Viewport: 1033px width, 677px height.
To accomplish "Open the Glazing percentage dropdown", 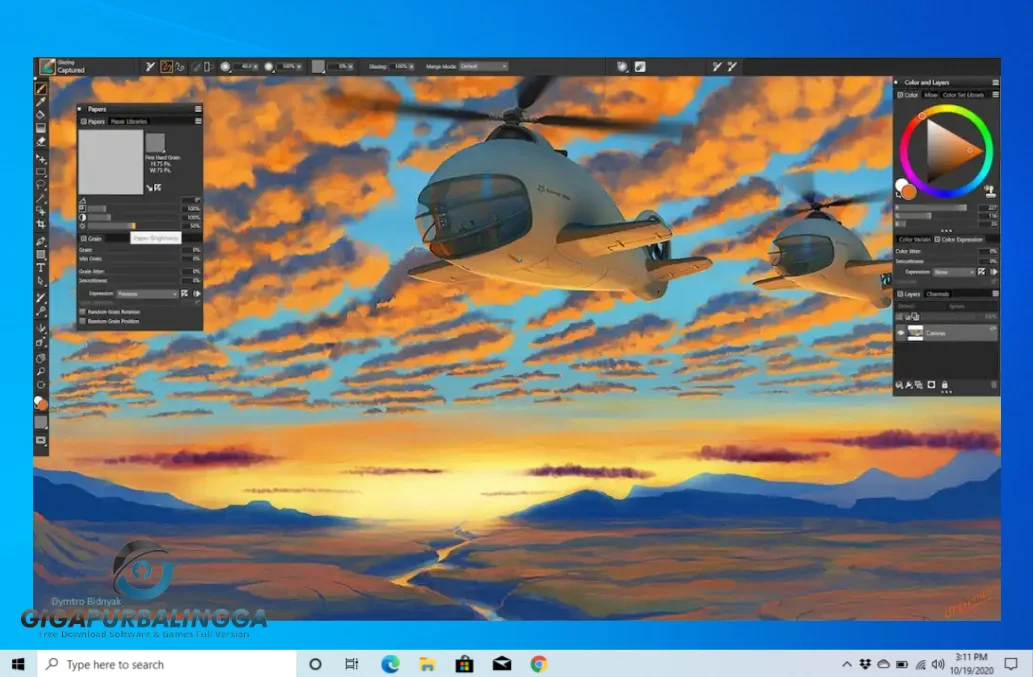I will pos(402,67).
